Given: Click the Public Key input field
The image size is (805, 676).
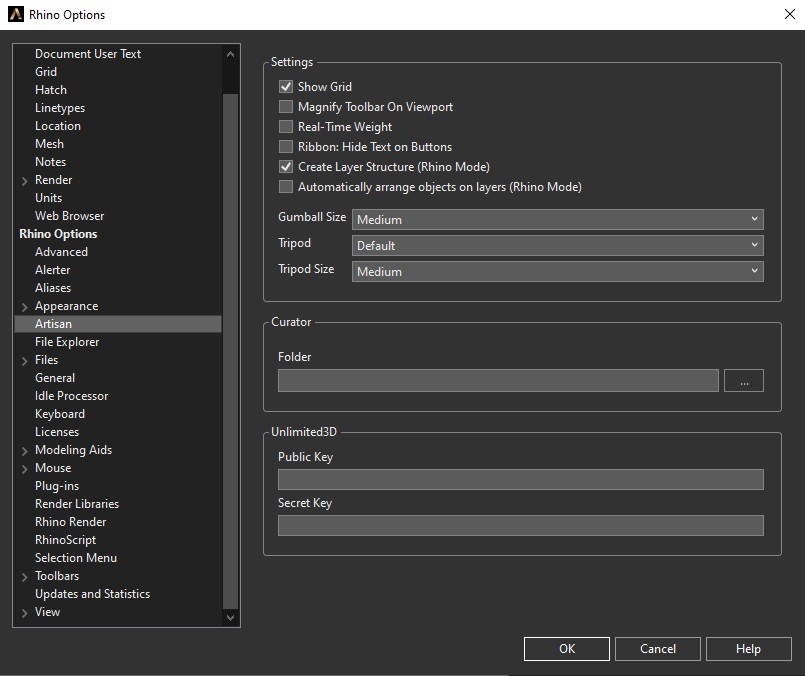Looking at the screenshot, I should pos(521,479).
